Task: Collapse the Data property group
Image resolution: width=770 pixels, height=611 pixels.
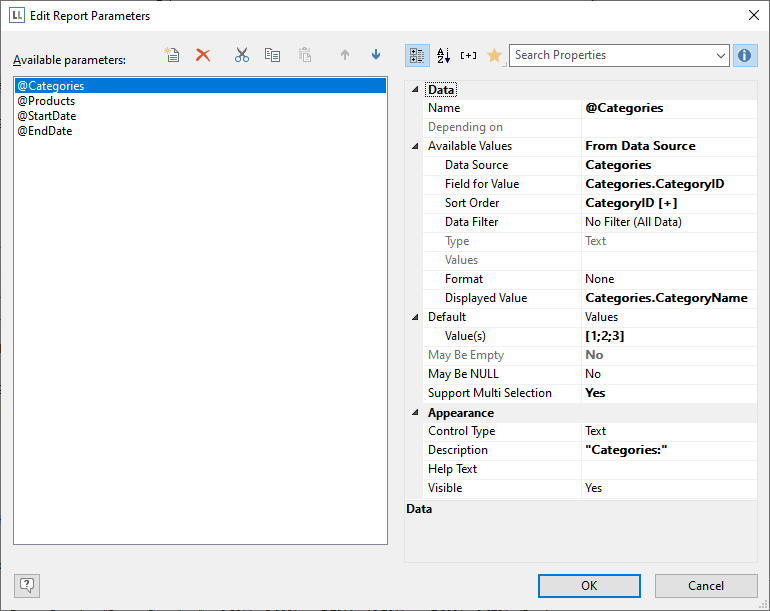Action: coord(415,89)
